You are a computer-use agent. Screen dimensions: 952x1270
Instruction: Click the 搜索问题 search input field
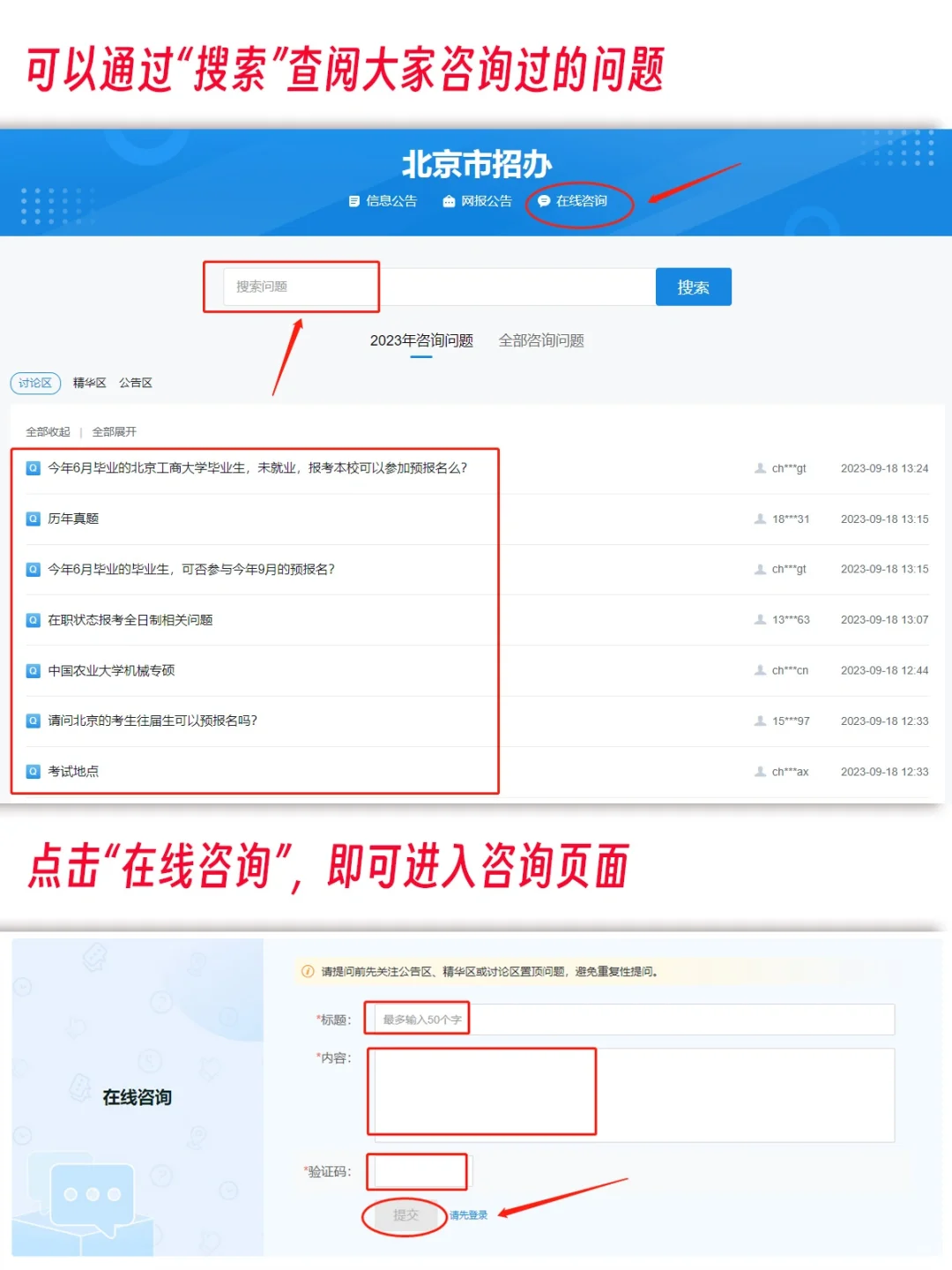point(300,286)
